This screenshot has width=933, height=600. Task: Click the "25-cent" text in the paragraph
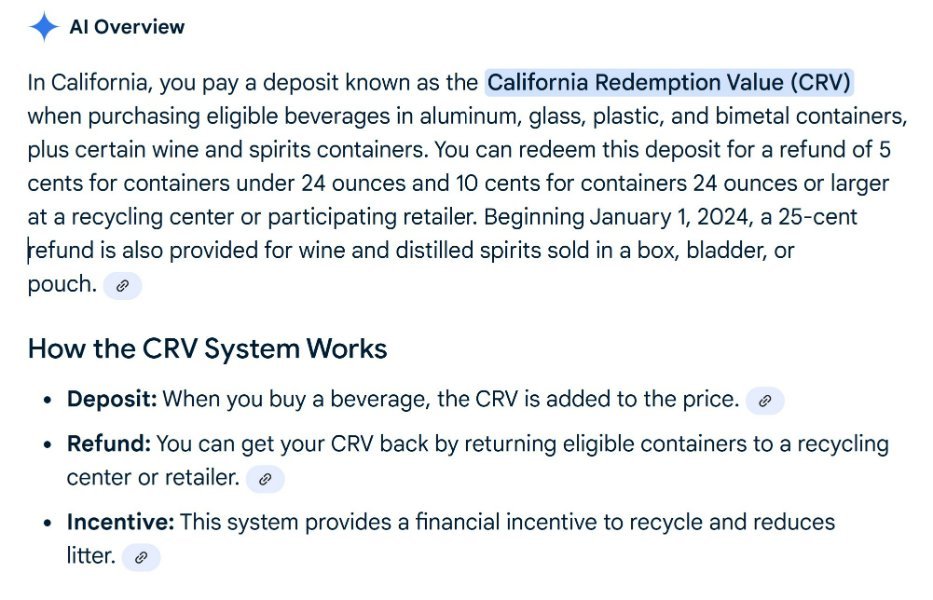coord(820,217)
